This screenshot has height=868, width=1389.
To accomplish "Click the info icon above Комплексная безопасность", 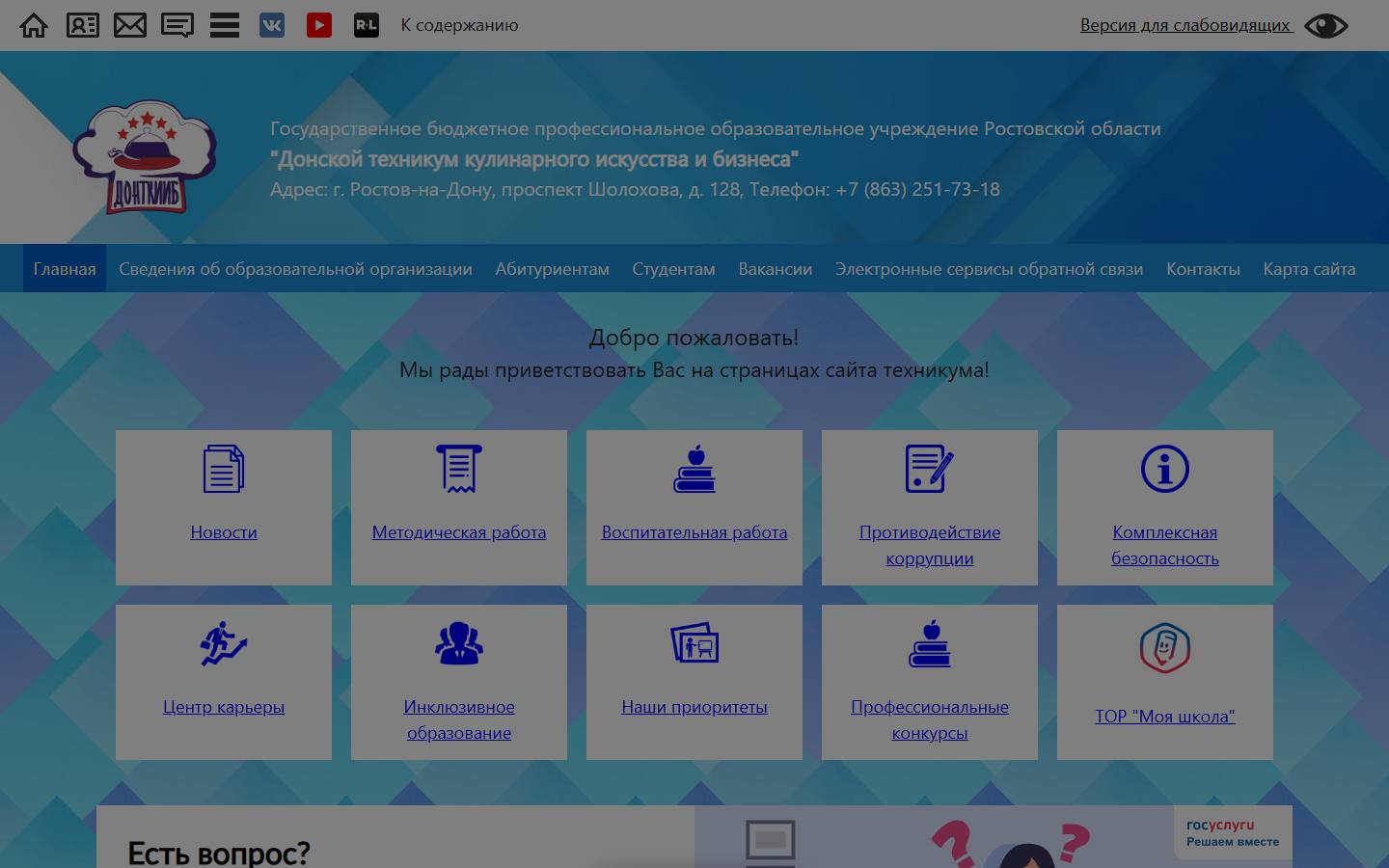I will [x=1165, y=469].
